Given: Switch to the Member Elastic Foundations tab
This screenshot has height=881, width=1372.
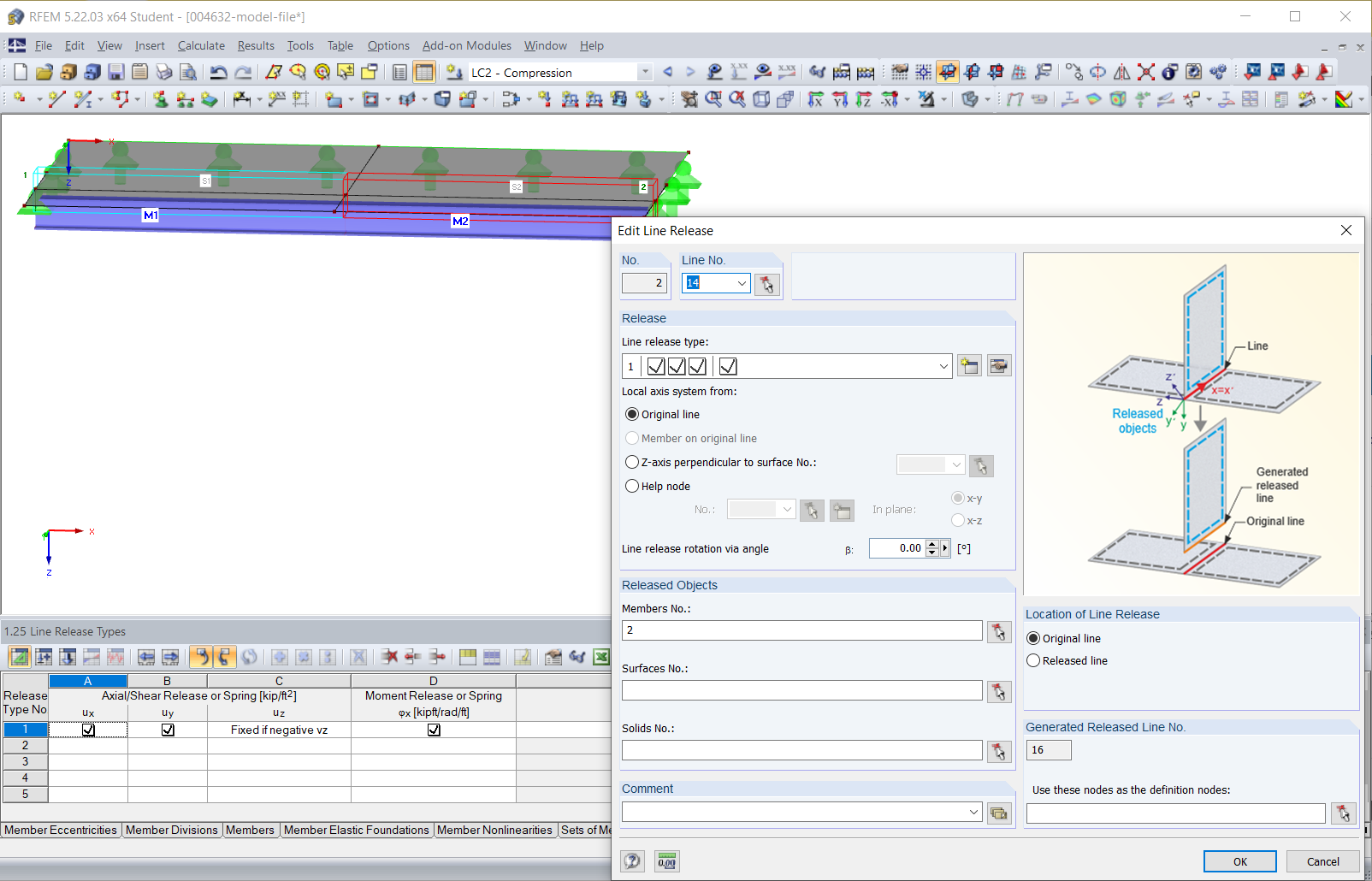Looking at the screenshot, I should 357,830.
